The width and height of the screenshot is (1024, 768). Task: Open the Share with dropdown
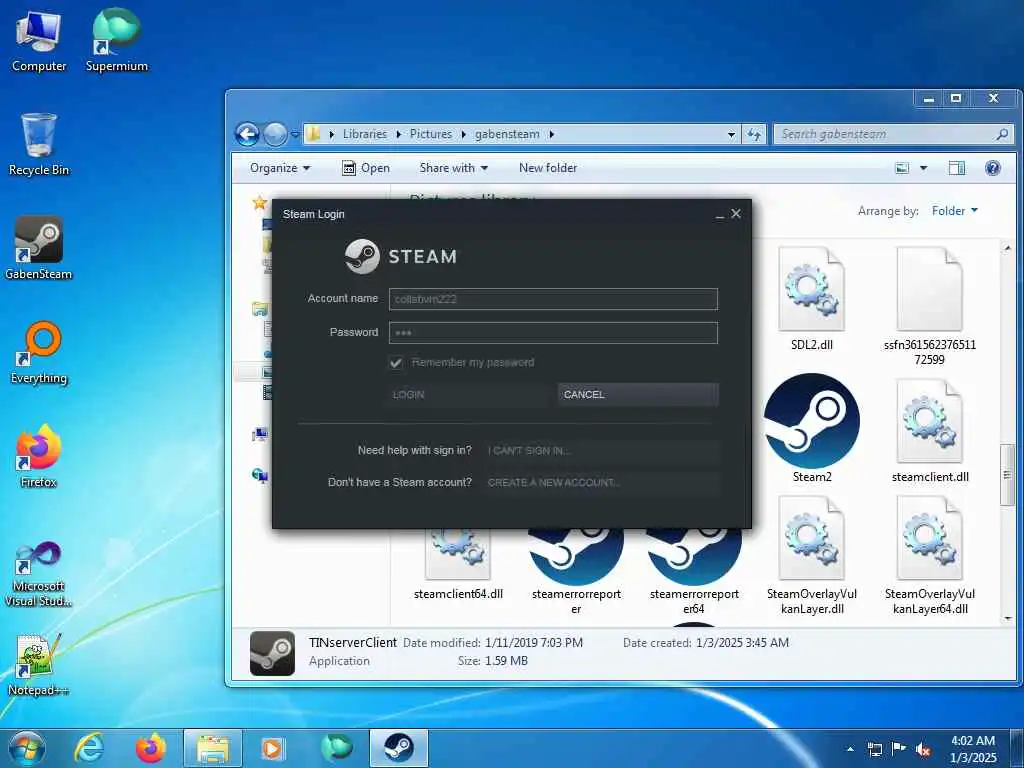tap(454, 168)
